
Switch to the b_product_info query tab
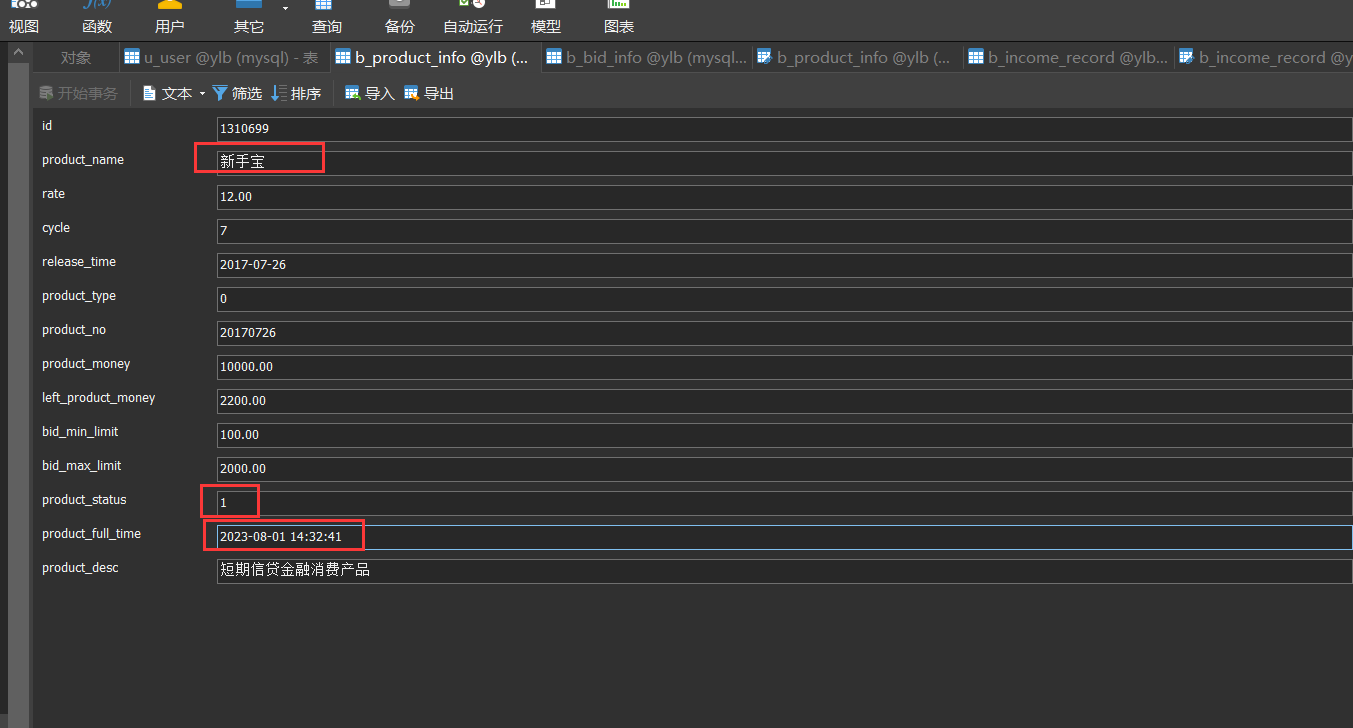(x=857, y=58)
